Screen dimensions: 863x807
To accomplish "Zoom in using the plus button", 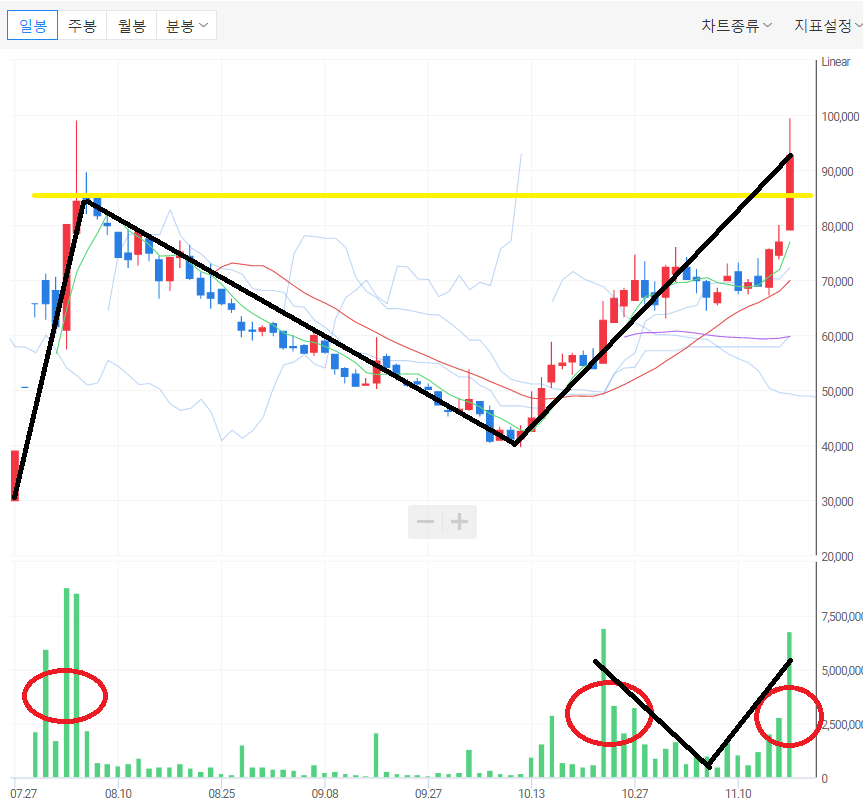I will pyautogui.click(x=460, y=521).
